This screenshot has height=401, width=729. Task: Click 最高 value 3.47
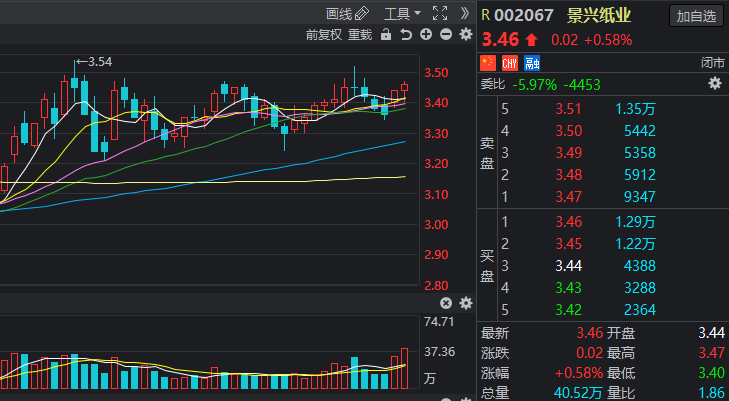712,353
